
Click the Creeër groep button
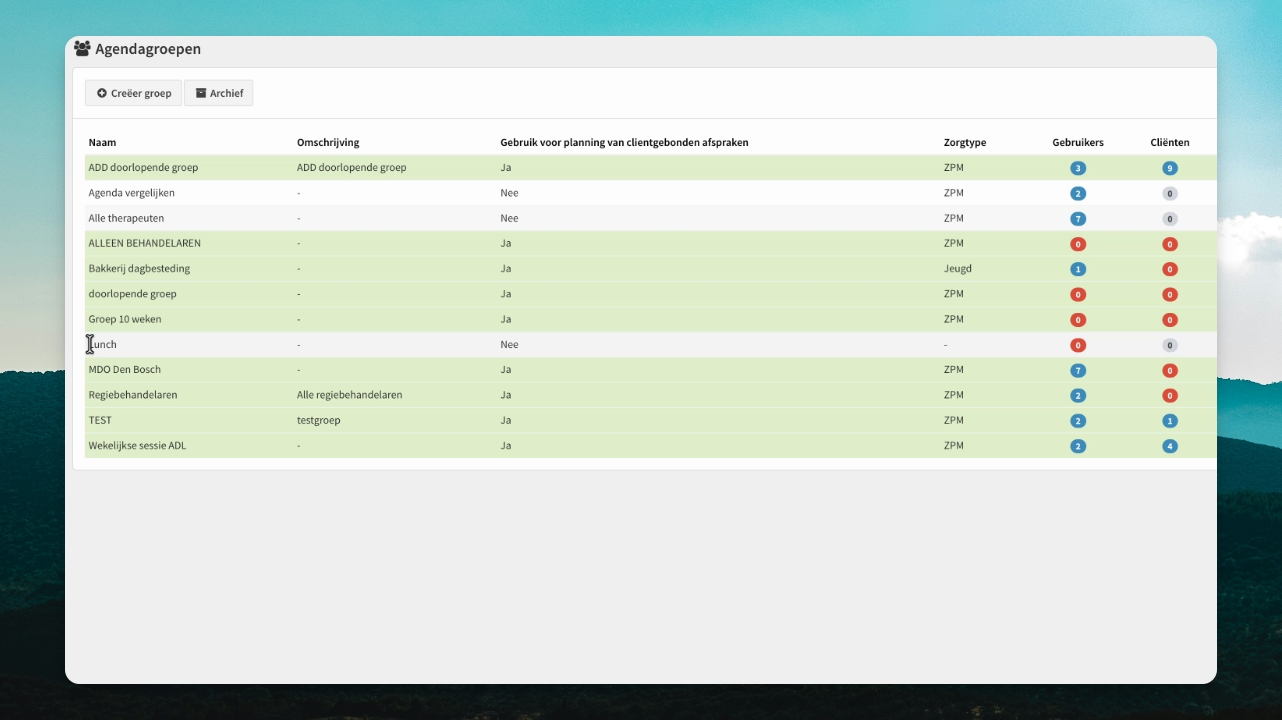(x=133, y=93)
